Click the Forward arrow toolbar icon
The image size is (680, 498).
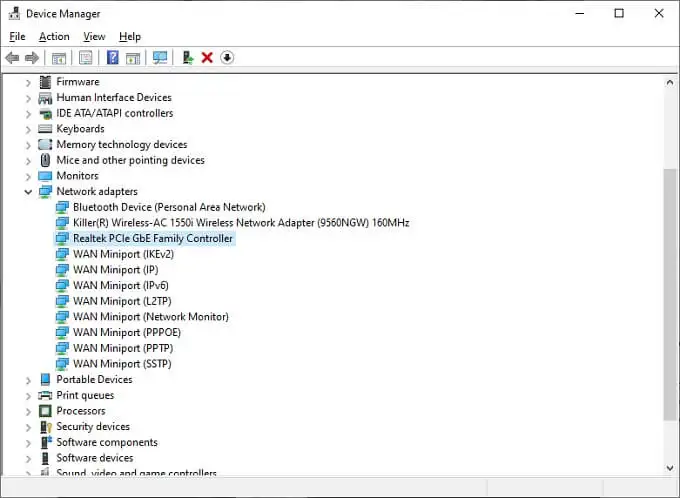click(x=32, y=57)
